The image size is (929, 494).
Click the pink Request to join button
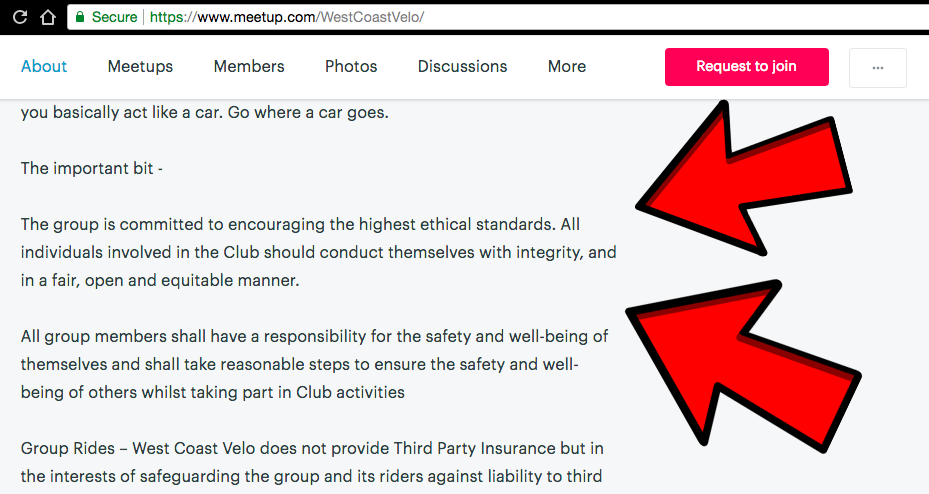click(747, 67)
